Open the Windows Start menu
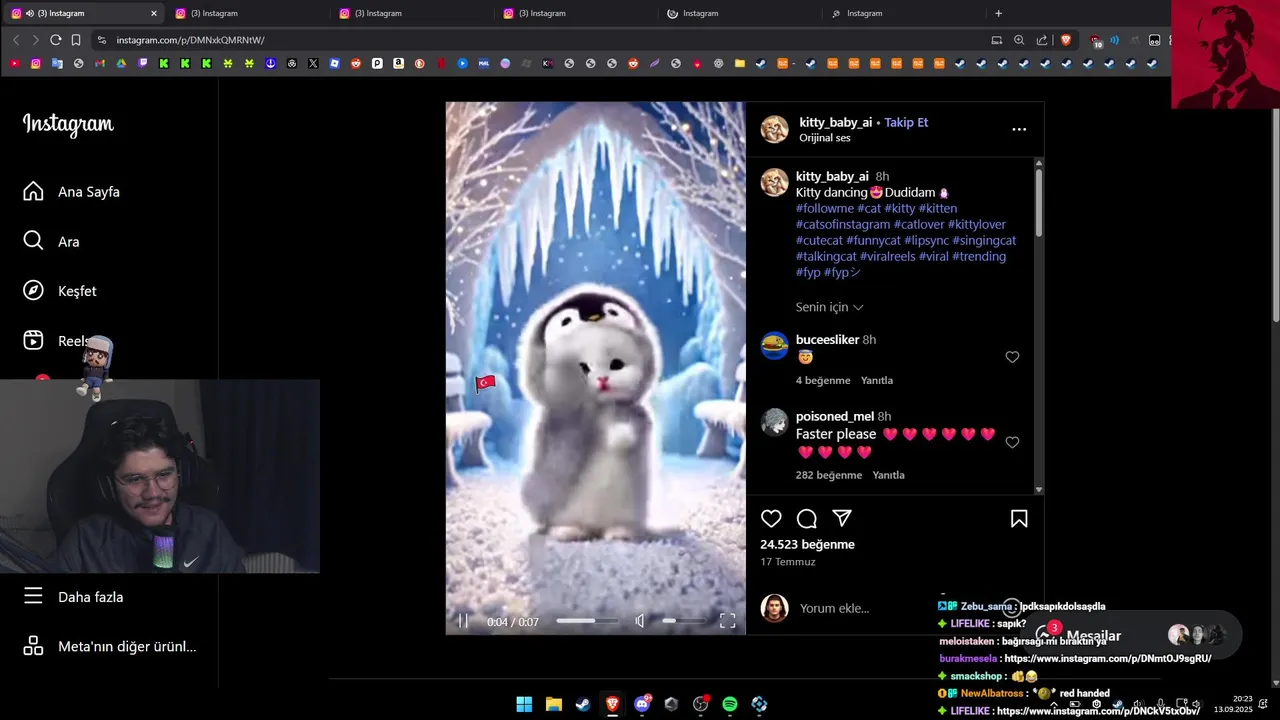Viewport: 1280px width, 720px height. tap(524, 704)
